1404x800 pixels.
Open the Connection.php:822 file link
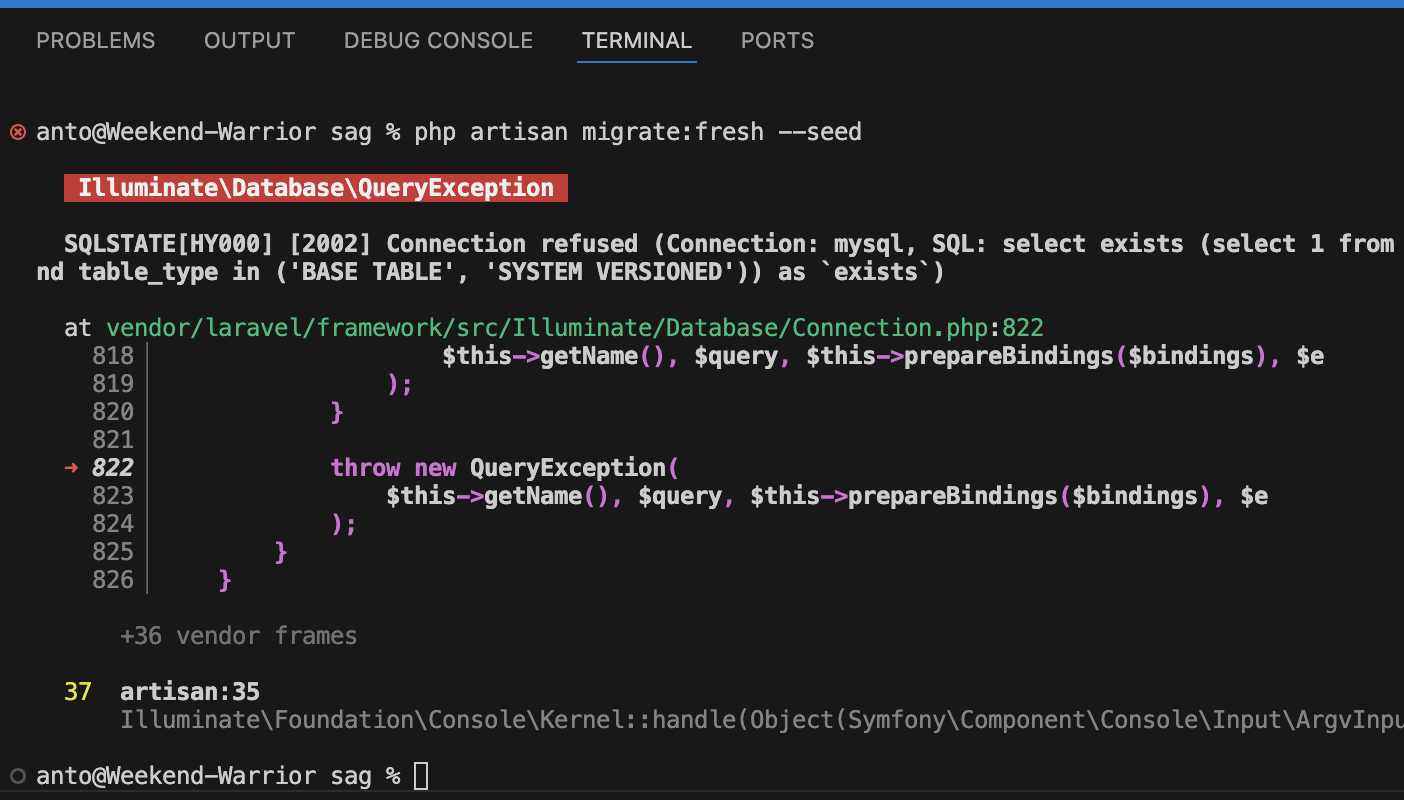pyautogui.click(x=575, y=328)
